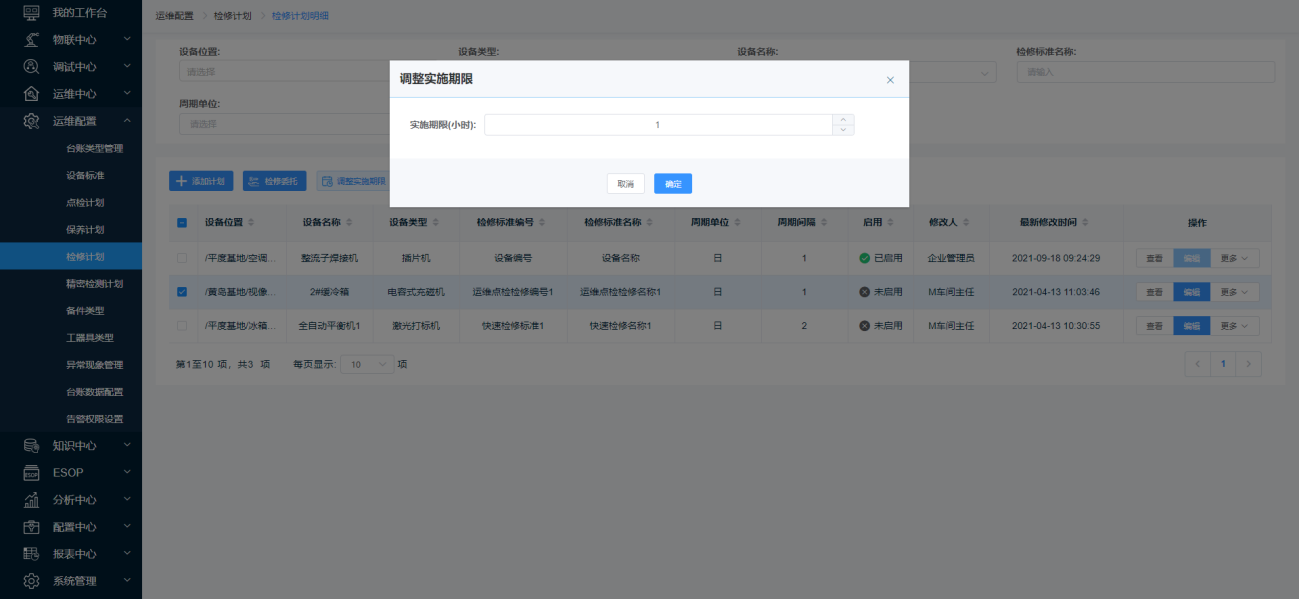The height and width of the screenshot is (599, 1299).
Task: Increase 实施期限 hours with up stepper arrow
Action: [x=843, y=119]
